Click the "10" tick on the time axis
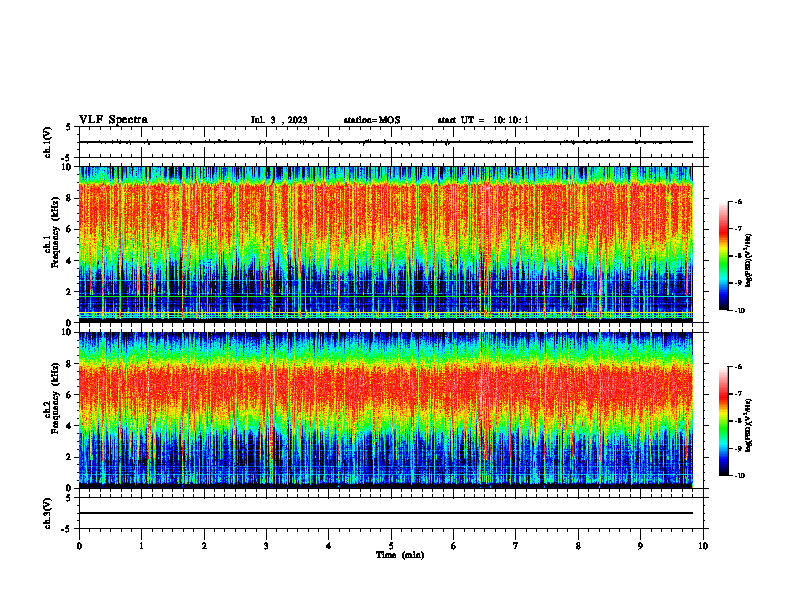Screen dimensions: 792x612 click(703, 546)
